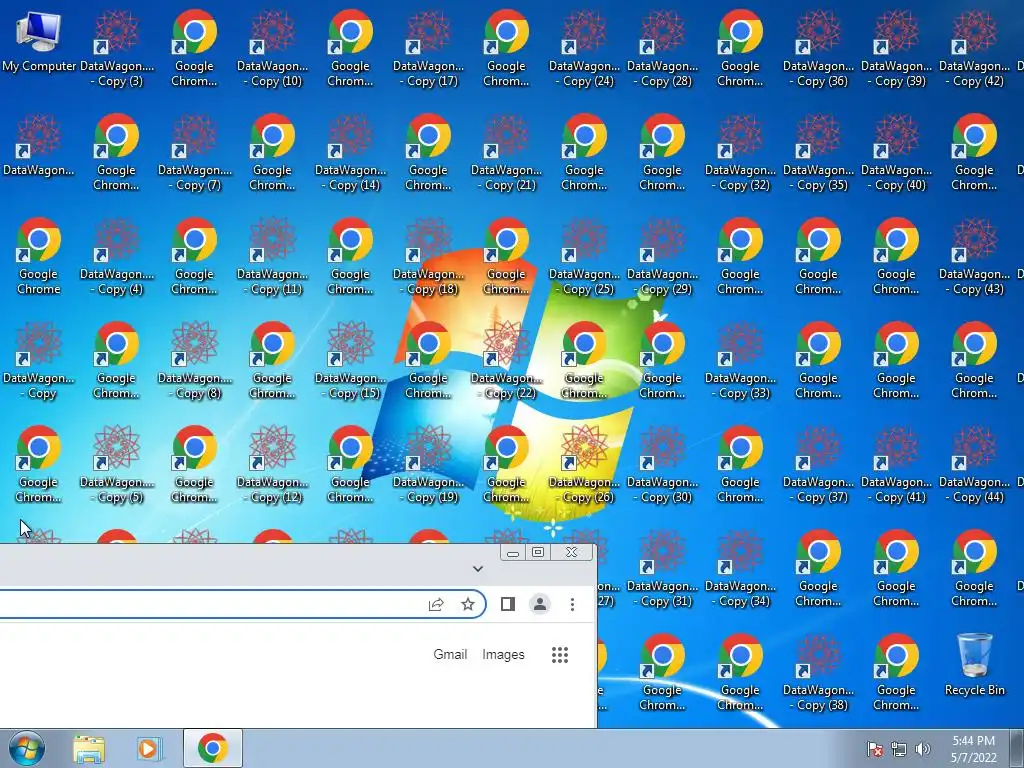Viewport: 1024px width, 768px height.
Task: Open Action Center flag in tray
Action: [x=875, y=749]
